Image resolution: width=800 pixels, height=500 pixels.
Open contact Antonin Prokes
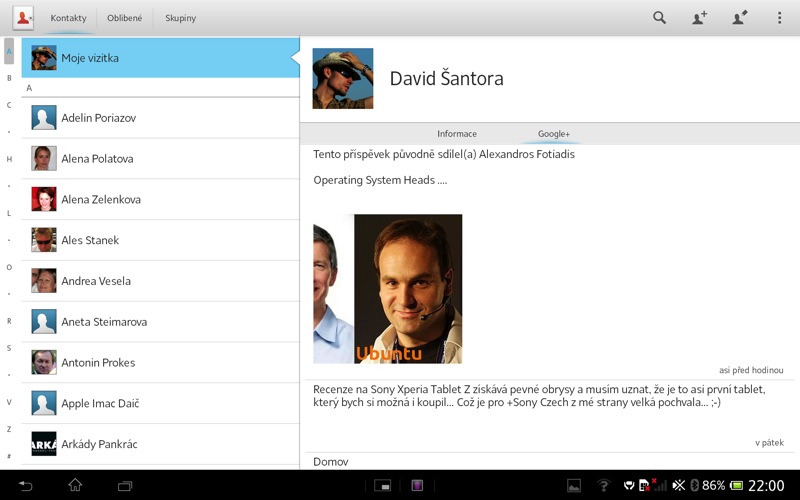(160, 363)
